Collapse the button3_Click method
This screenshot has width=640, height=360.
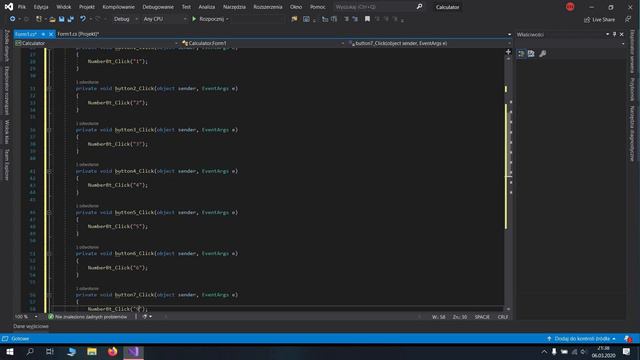49,130
